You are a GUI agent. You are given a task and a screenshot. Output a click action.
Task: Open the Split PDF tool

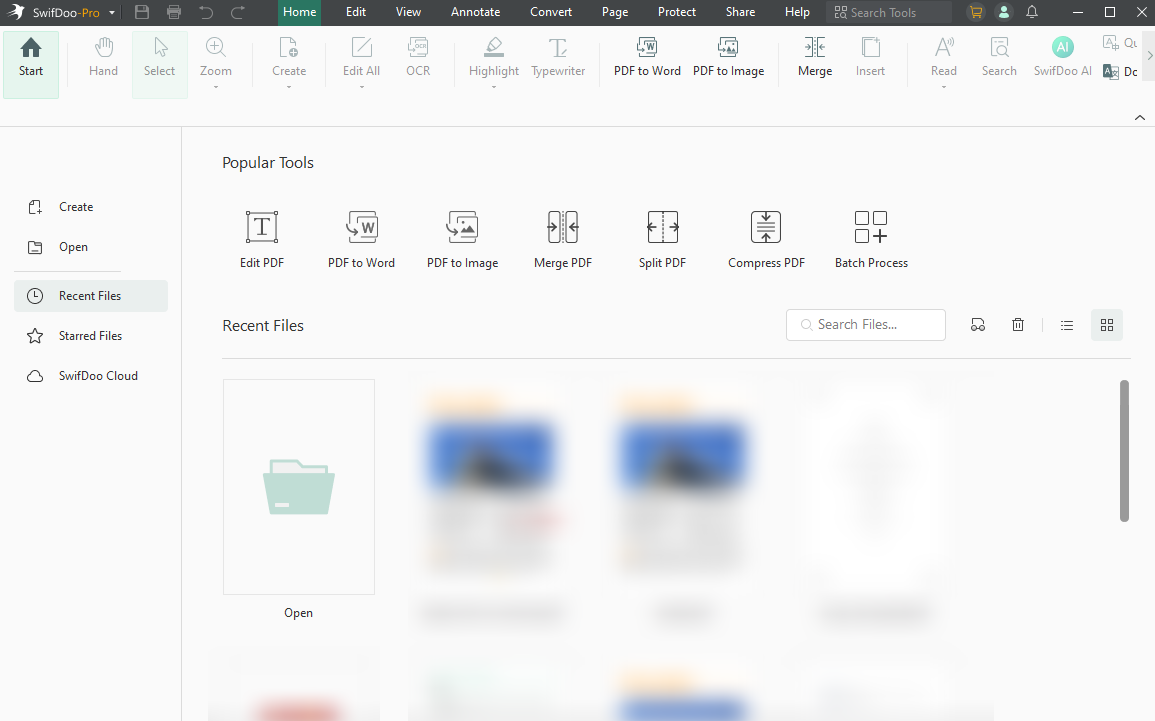pos(662,237)
